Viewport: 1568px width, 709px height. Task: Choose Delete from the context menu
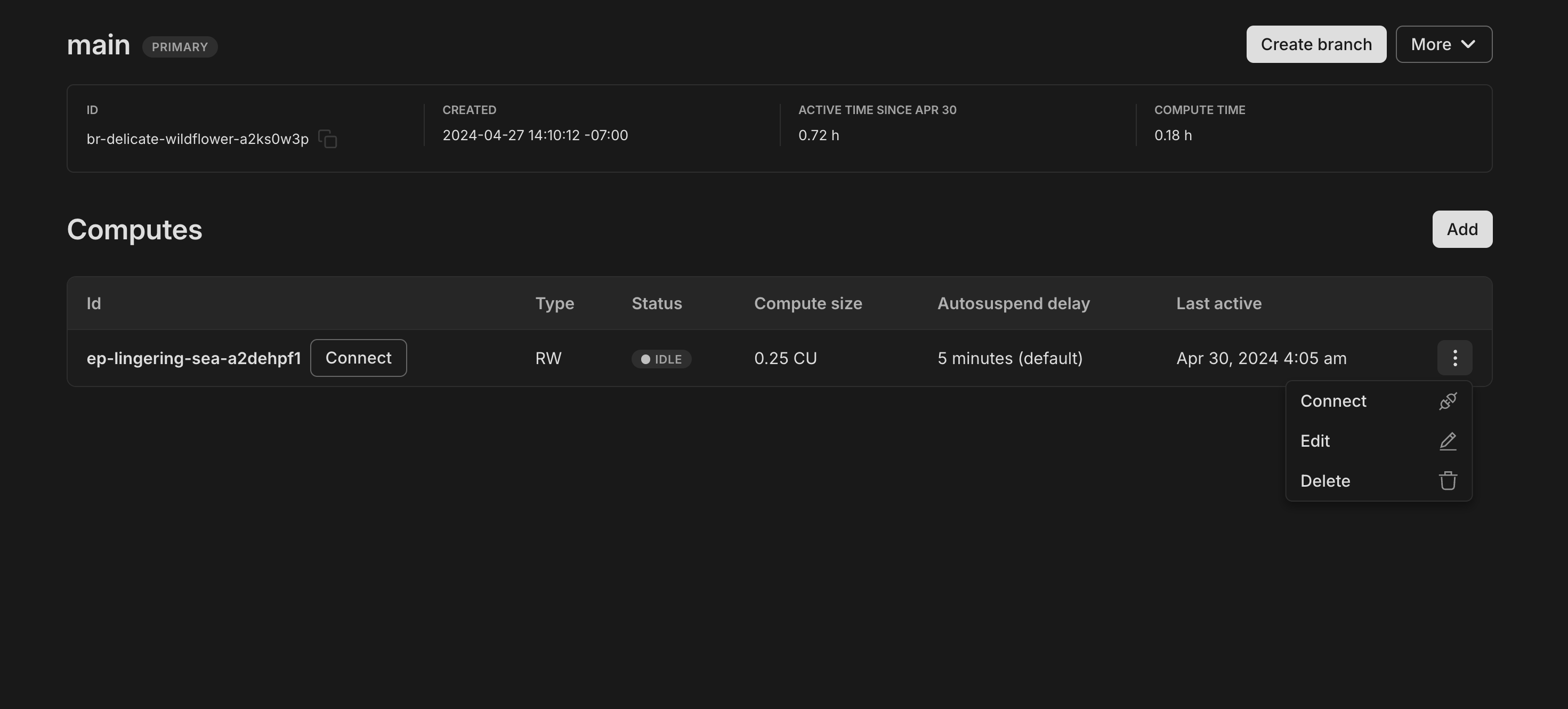click(1324, 481)
